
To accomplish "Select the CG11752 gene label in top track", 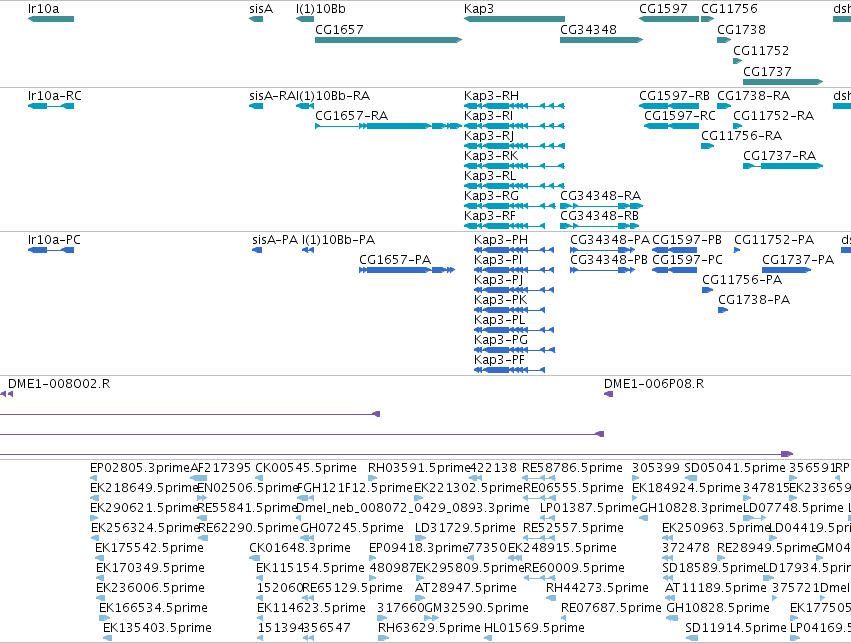I will click(x=761, y=50).
